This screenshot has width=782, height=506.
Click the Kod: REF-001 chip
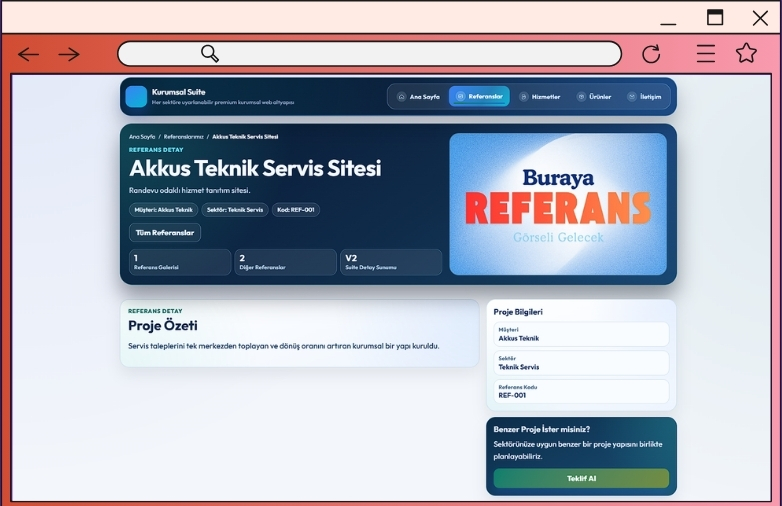pos(296,210)
